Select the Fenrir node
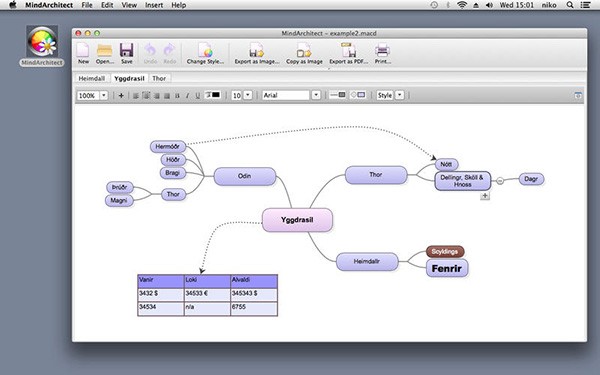Screen dimensions: 600x375 447,268
